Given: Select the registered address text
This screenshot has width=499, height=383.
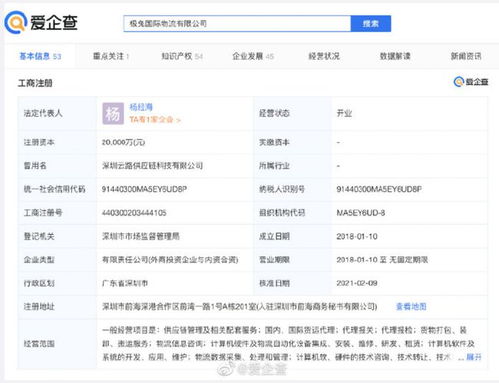Looking at the screenshot, I should pyautogui.click(x=240, y=307).
